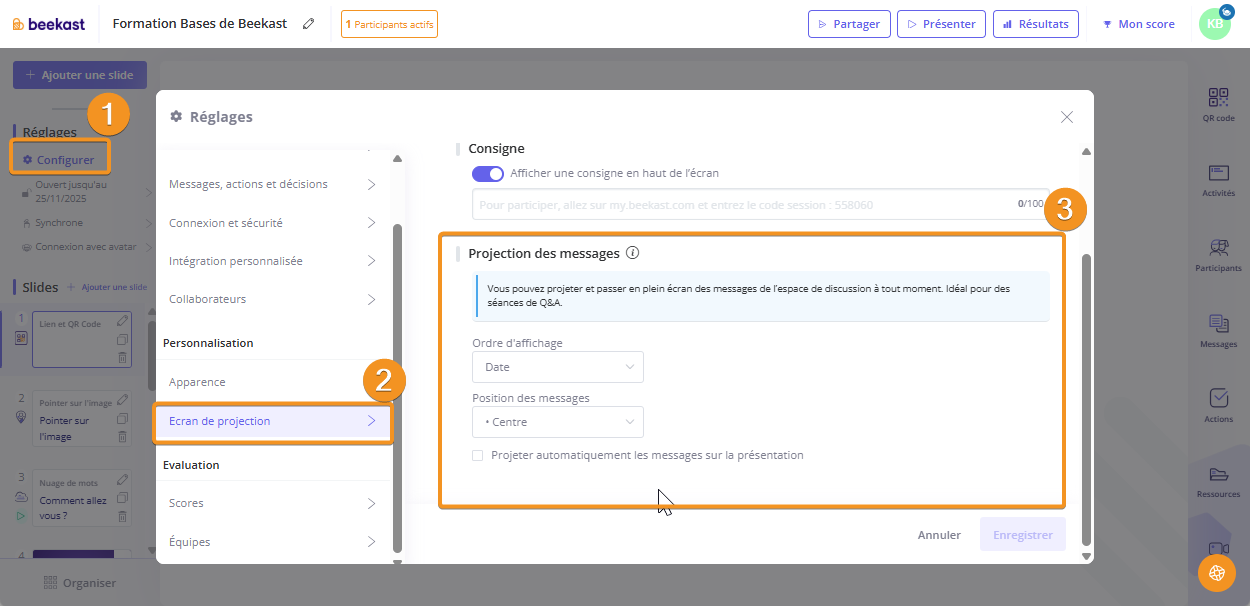Viewport: 1250px width, 606px height.
Task: Open the Position des messages dropdown
Action: tap(558, 422)
